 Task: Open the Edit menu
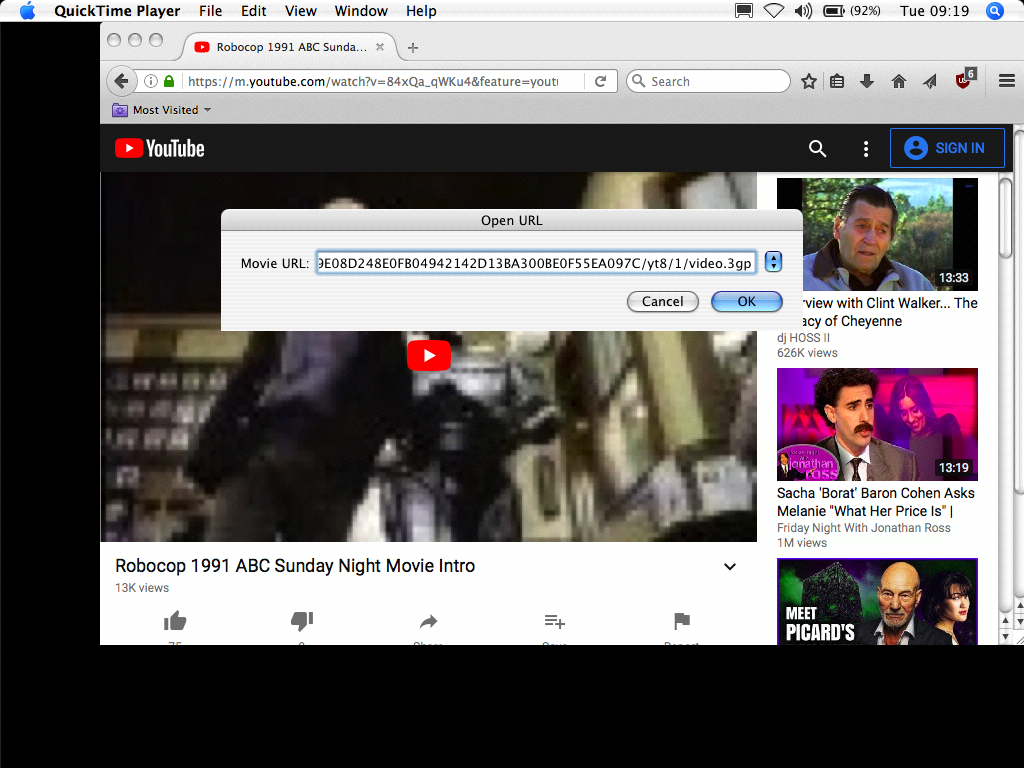coord(253,11)
